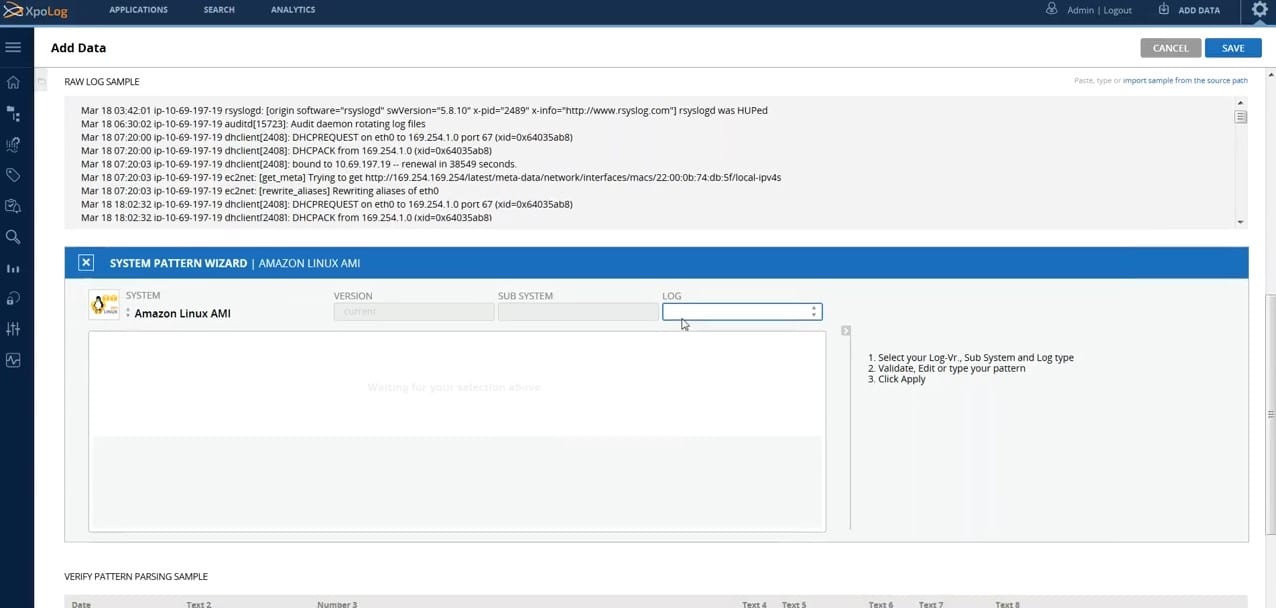This screenshot has height=608, width=1276.
Task: Expand the hamburger sidebar menu
Action: coord(13,48)
